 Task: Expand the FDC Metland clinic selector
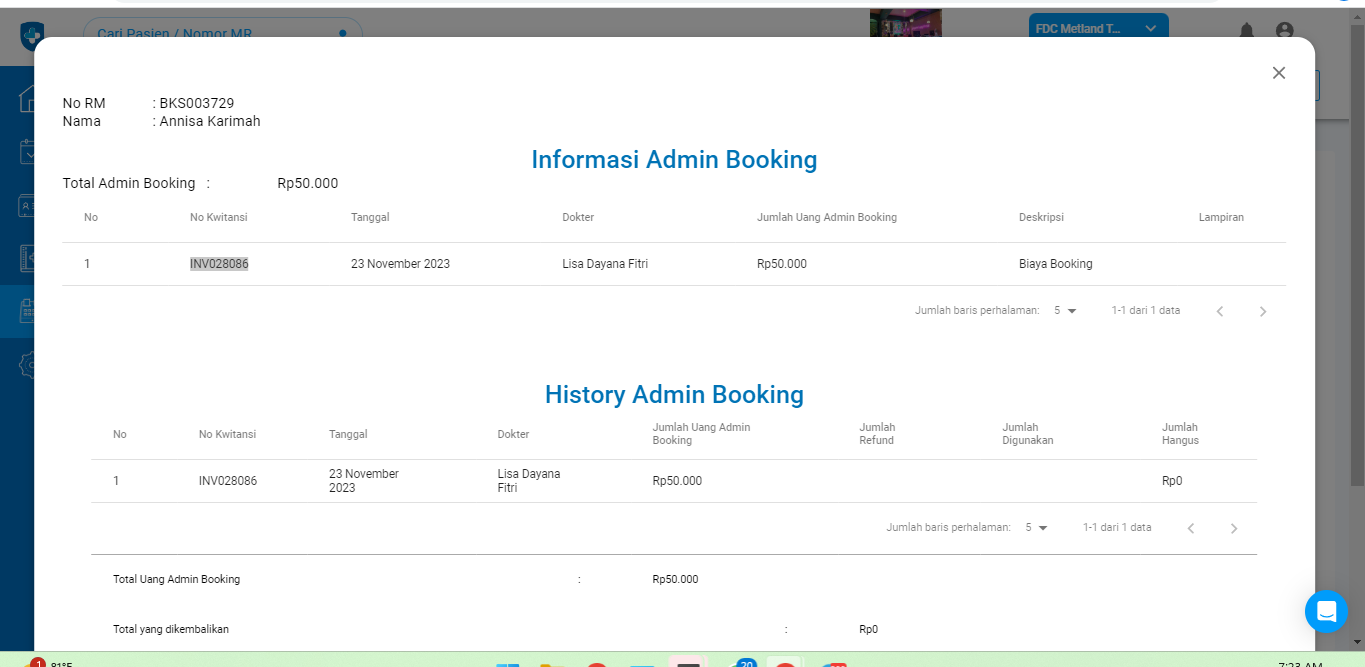(x=1098, y=28)
